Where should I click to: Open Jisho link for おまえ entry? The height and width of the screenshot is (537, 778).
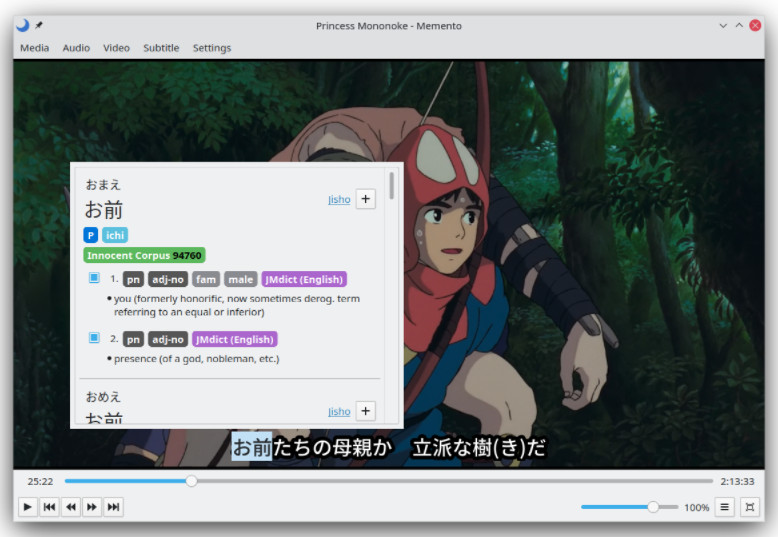coord(339,200)
